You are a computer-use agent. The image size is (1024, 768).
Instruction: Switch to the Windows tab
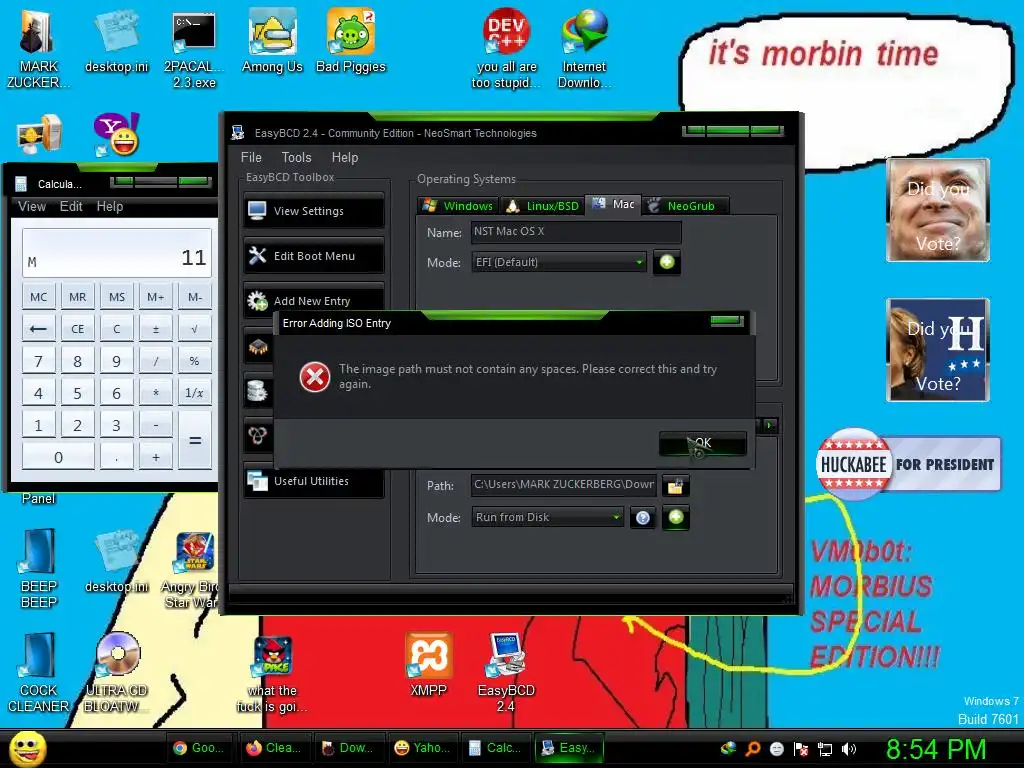(458, 206)
